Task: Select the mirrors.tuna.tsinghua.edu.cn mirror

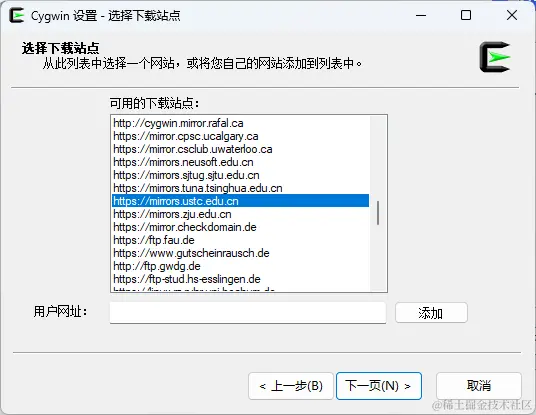Action: click(x=240, y=188)
